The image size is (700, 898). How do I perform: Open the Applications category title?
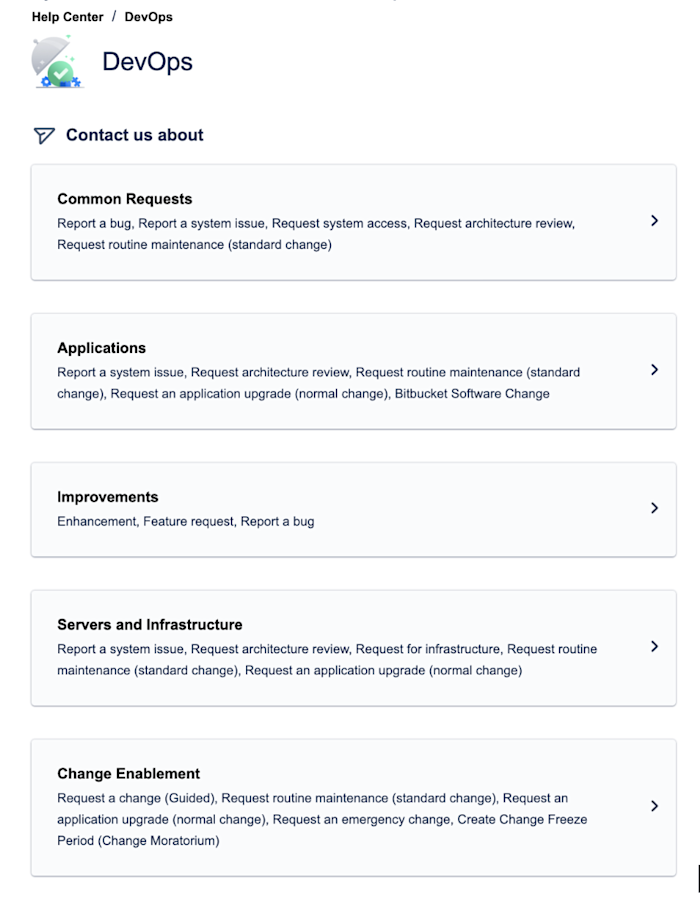pyautogui.click(x=101, y=348)
